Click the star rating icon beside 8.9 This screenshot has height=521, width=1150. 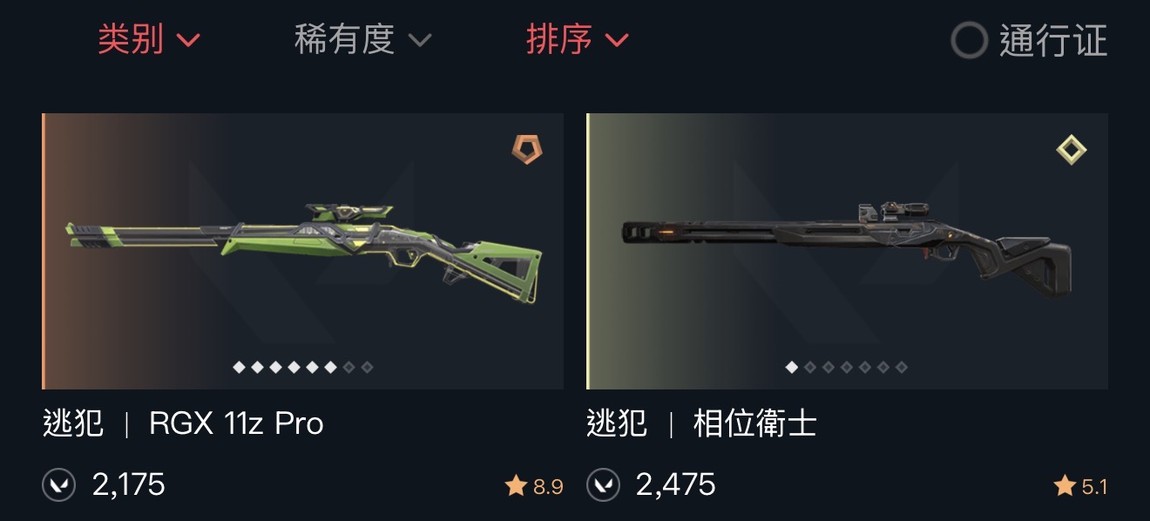pyautogui.click(x=516, y=485)
